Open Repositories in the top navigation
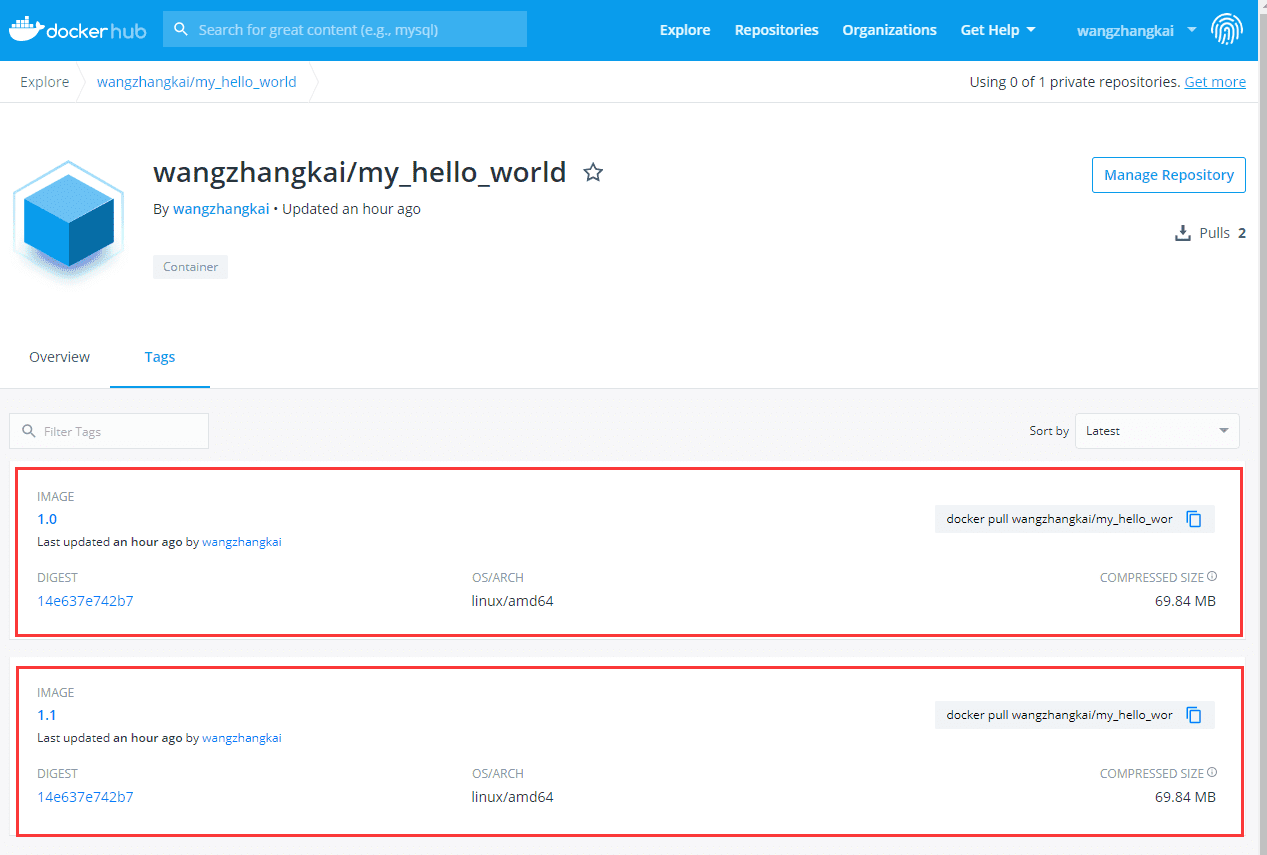The image size is (1267, 855). [x=776, y=30]
